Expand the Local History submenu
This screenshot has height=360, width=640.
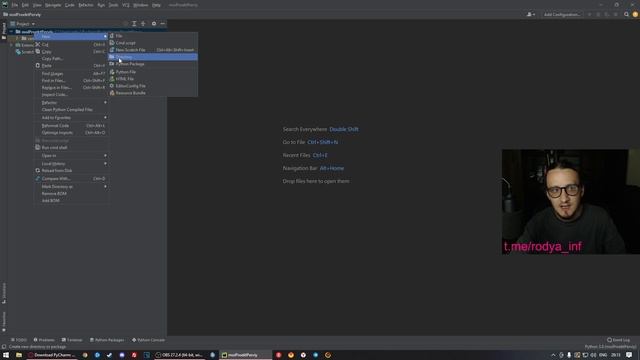pyautogui.click(x=71, y=164)
